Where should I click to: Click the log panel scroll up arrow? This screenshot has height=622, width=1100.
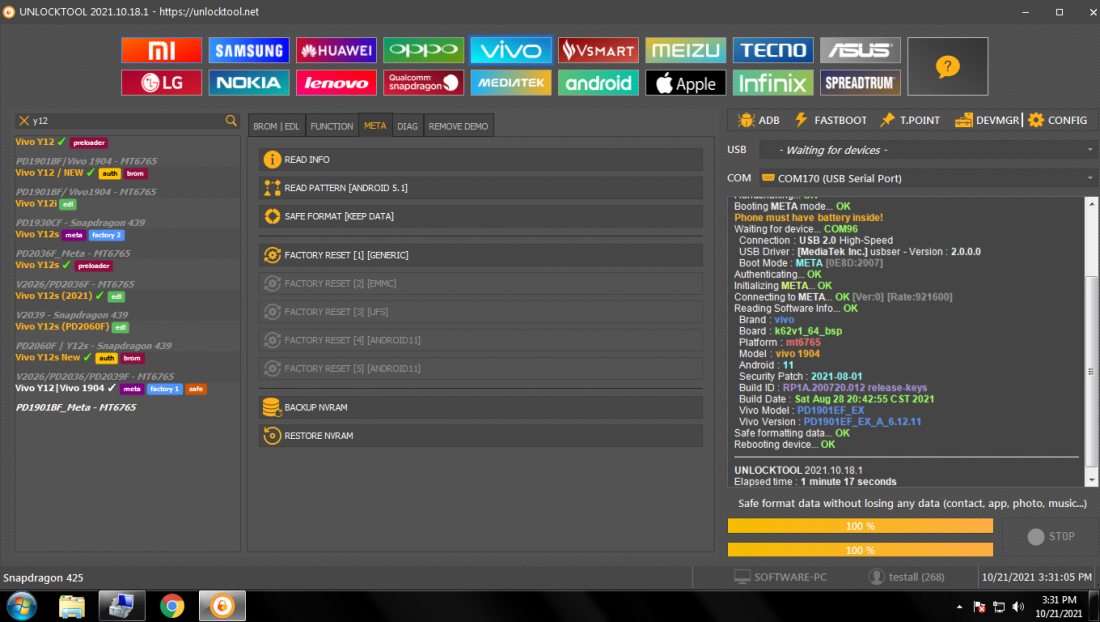click(1091, 203)
